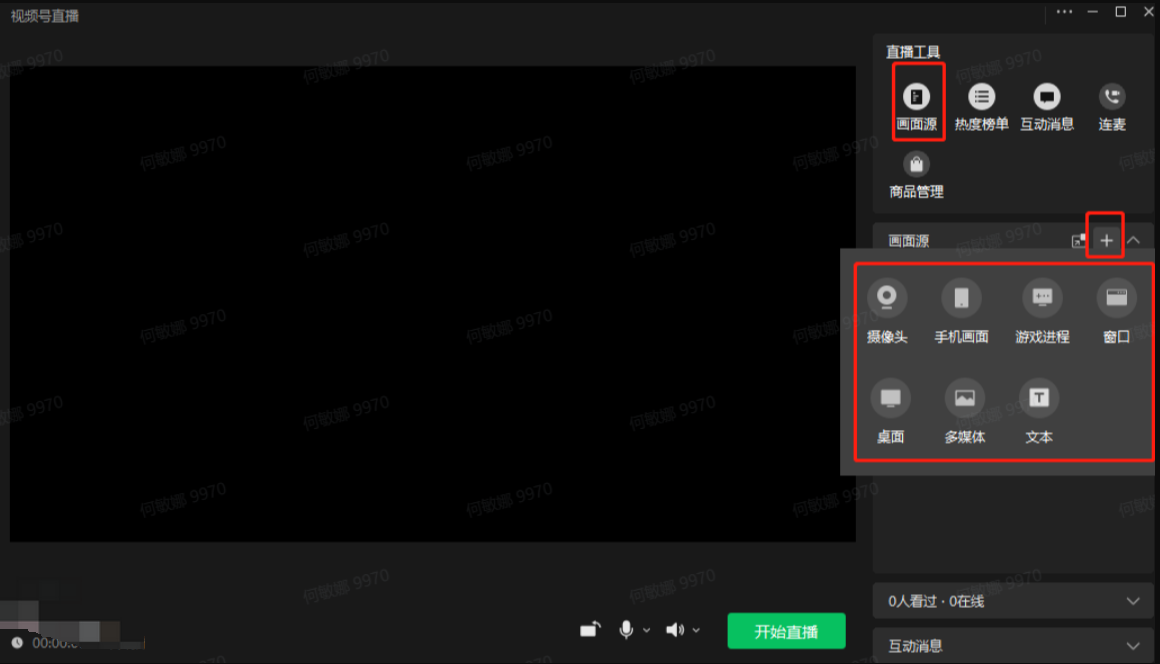Toggle the speaker volume icon
Image resolution: width=1160 pixels, height=664 pixels.
click(x=675, y=630)
